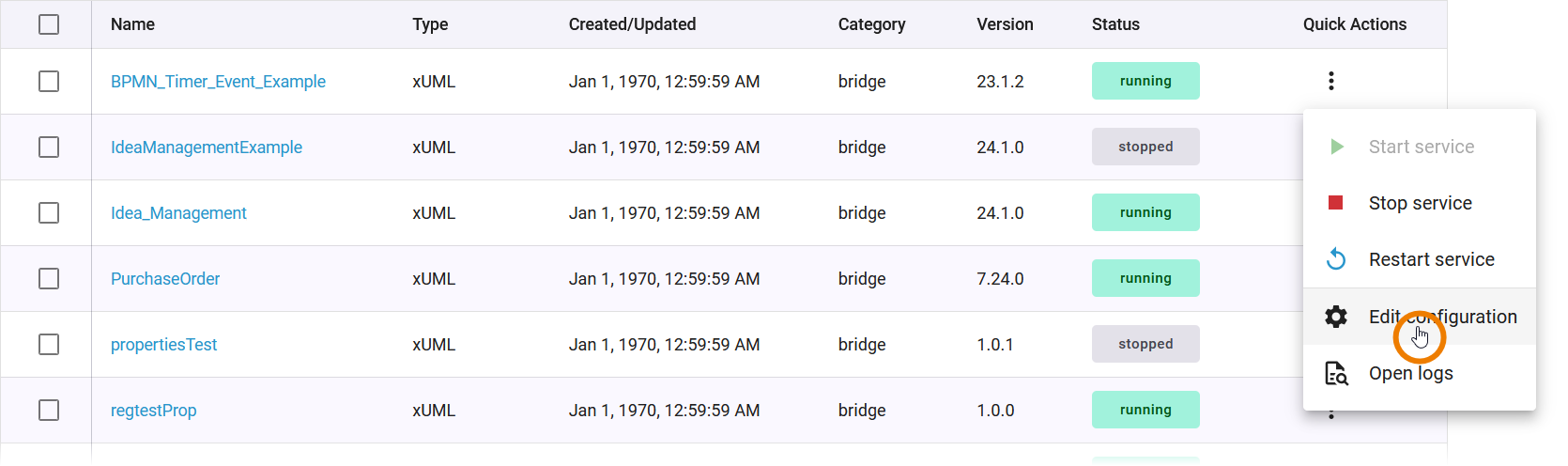1568x466 pixels.
Task: Click the Edit configuration gear icon
Action: 1335,317
